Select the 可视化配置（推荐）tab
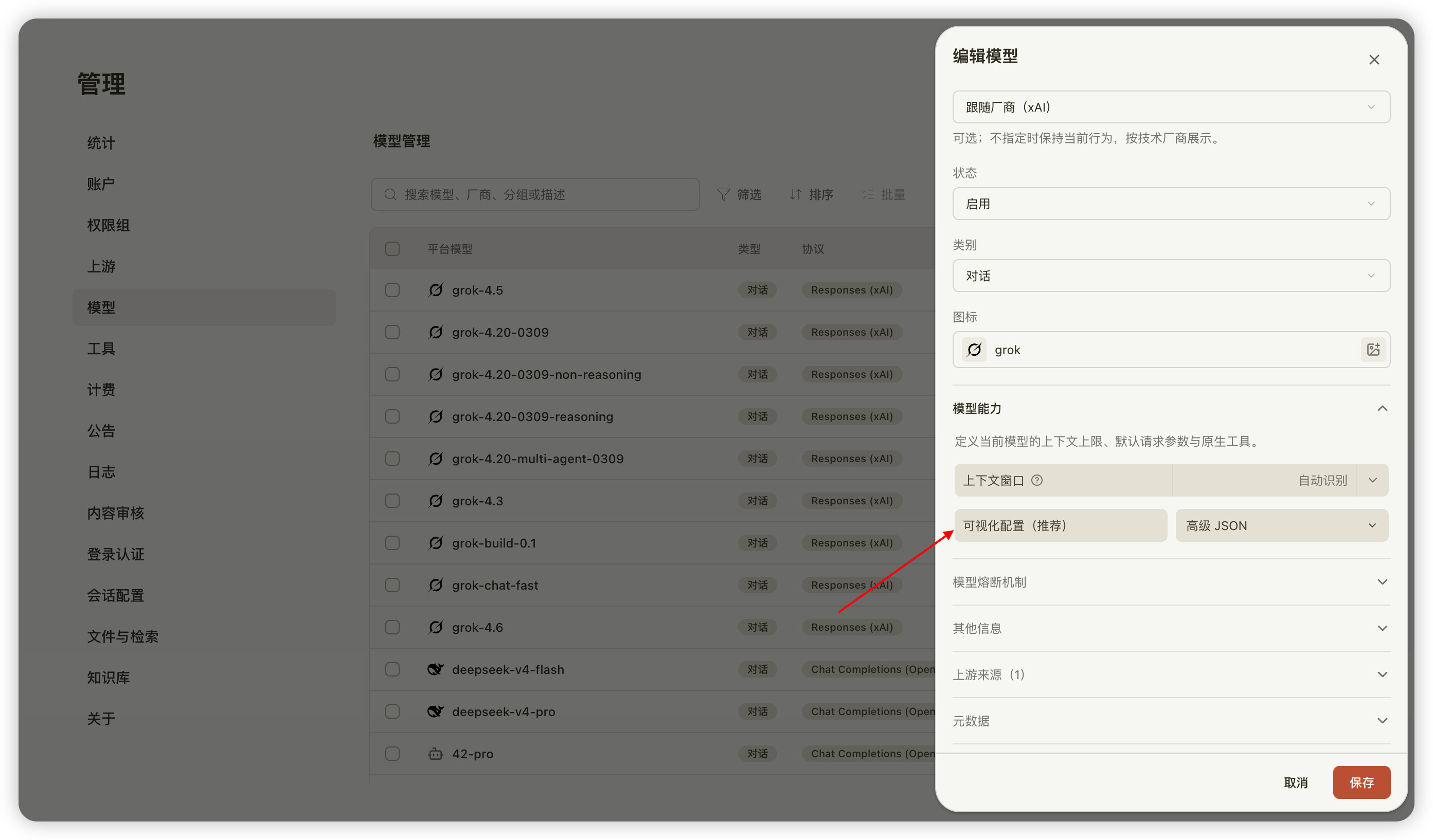The height and width of the screenshot is (840, 1433). point(1061,525)
